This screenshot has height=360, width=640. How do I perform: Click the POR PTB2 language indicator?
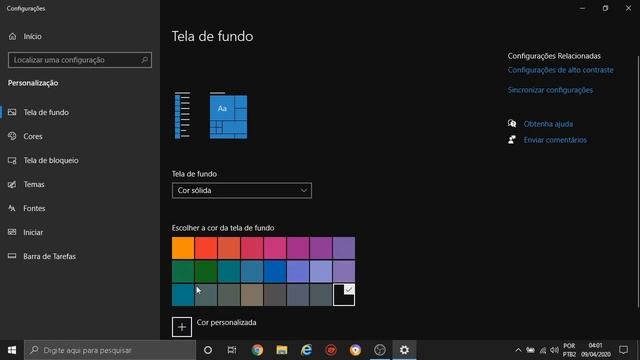coord(569,350)
